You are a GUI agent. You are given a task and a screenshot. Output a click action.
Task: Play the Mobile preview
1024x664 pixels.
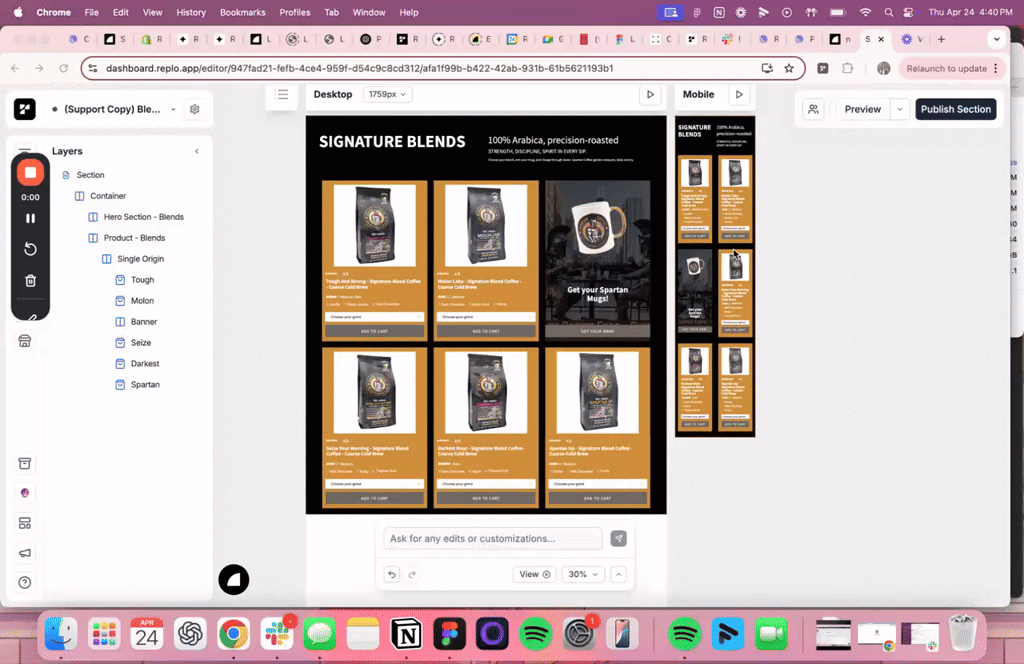tap(739, 94)
